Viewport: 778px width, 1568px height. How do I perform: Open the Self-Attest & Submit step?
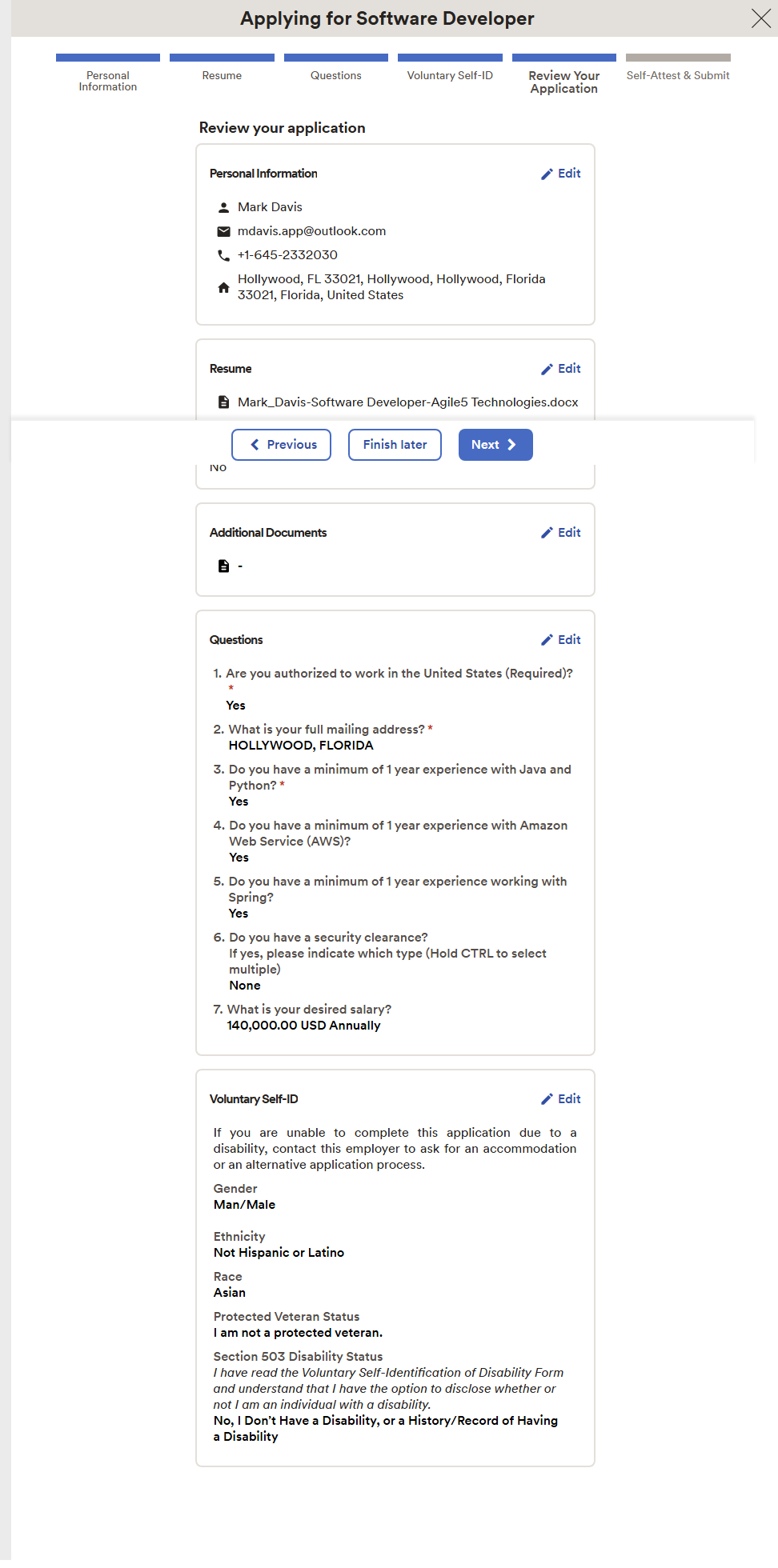[678, 75]
